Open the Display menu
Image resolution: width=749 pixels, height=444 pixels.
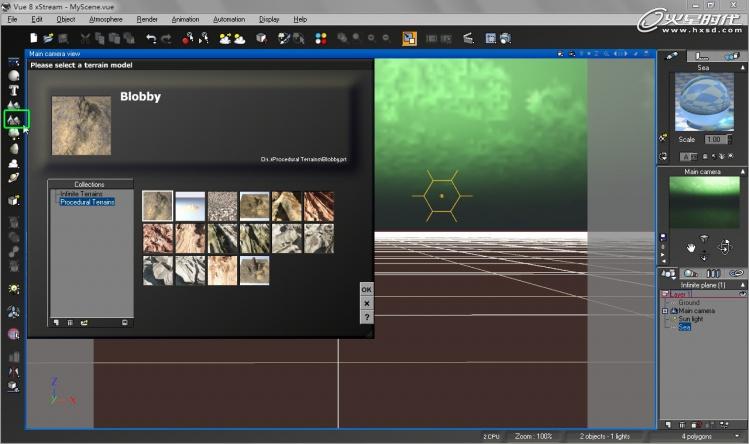[269, 20]
